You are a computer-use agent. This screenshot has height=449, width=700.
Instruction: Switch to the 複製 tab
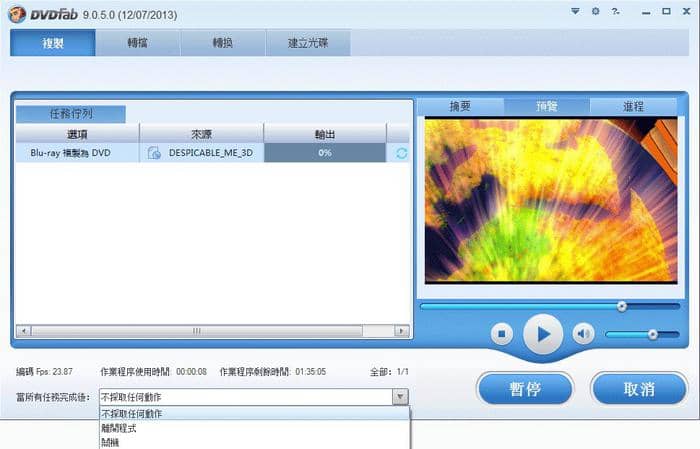click(x=53, y=43)
